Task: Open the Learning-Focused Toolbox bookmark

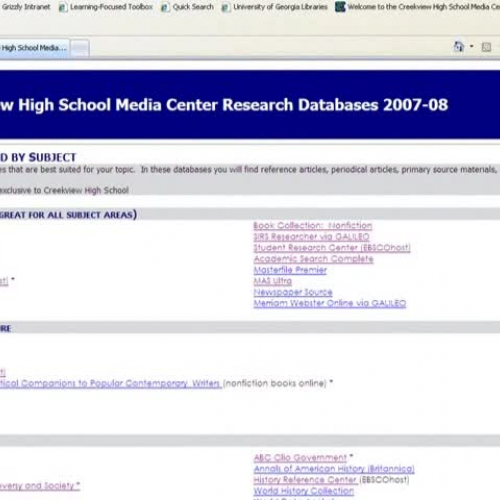Action: 111,7
